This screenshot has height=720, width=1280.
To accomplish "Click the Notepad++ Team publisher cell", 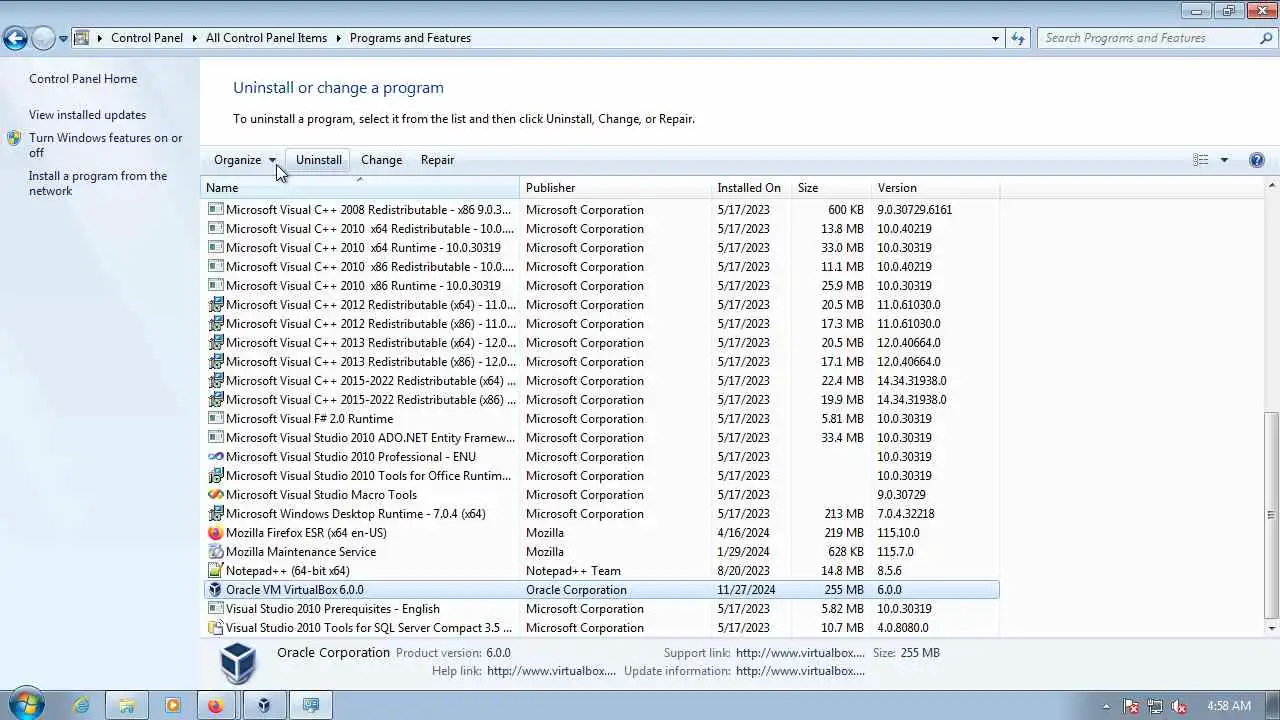I will 573,571.
